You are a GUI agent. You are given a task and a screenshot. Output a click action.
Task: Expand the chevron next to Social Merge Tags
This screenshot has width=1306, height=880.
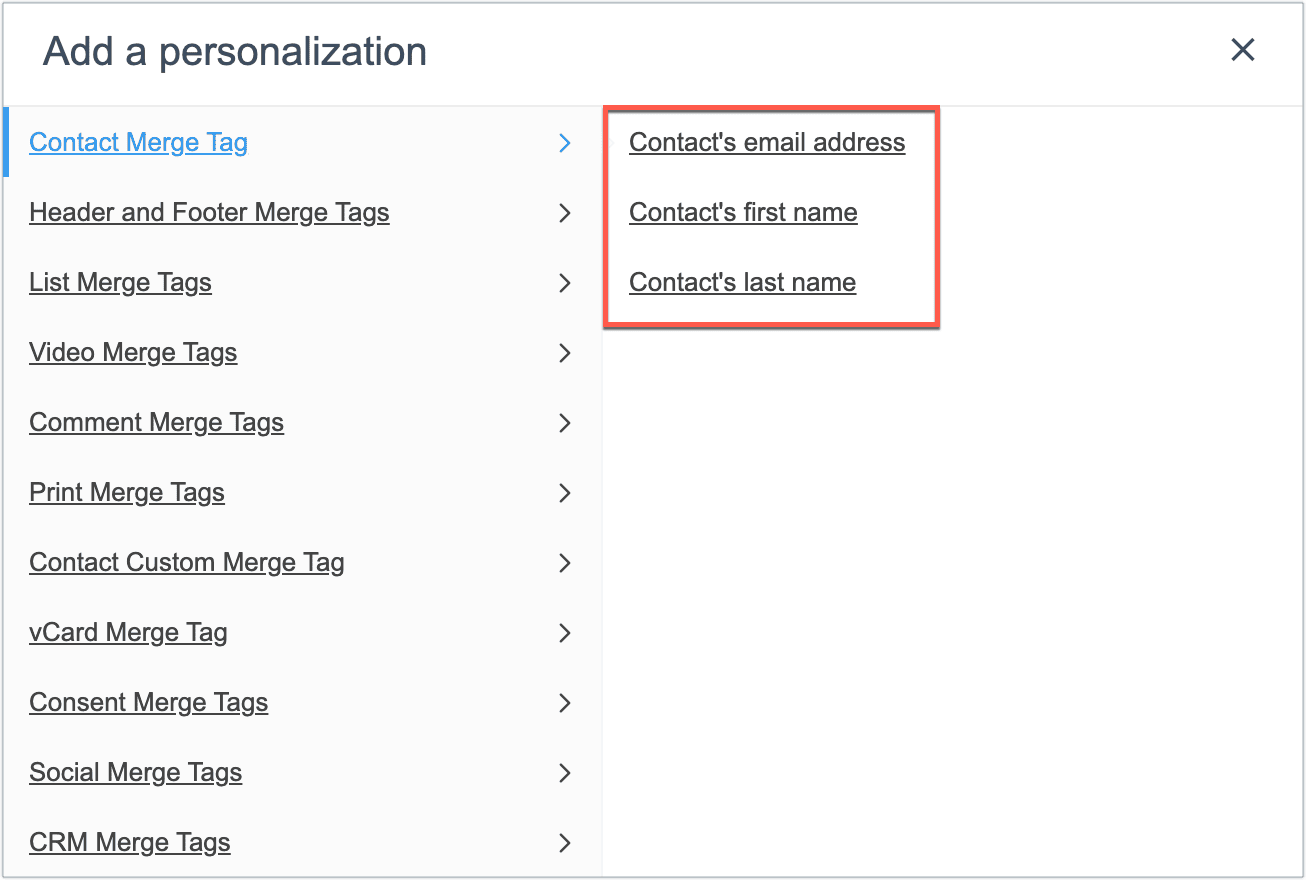point(565,773)
